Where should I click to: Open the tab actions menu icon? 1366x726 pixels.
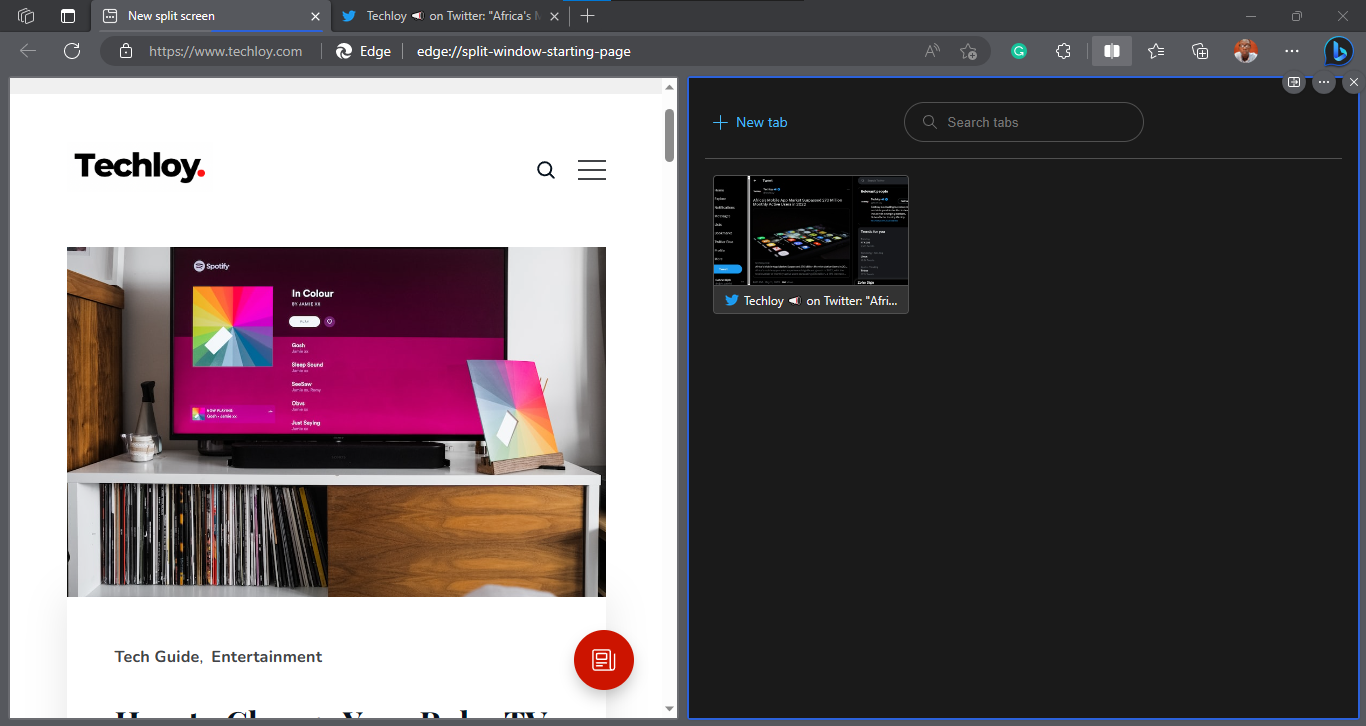(68, 16)
